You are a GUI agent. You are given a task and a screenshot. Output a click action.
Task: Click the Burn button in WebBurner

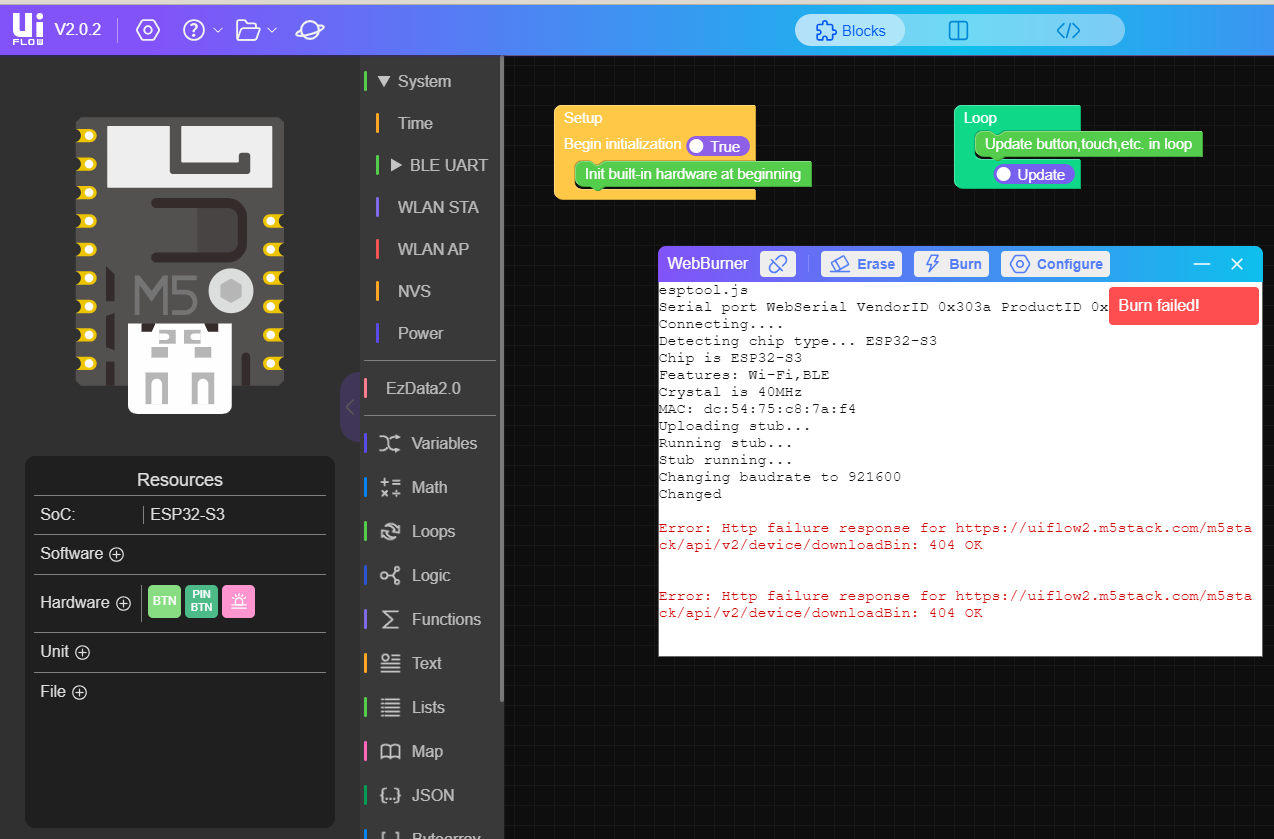pos(952,264)
